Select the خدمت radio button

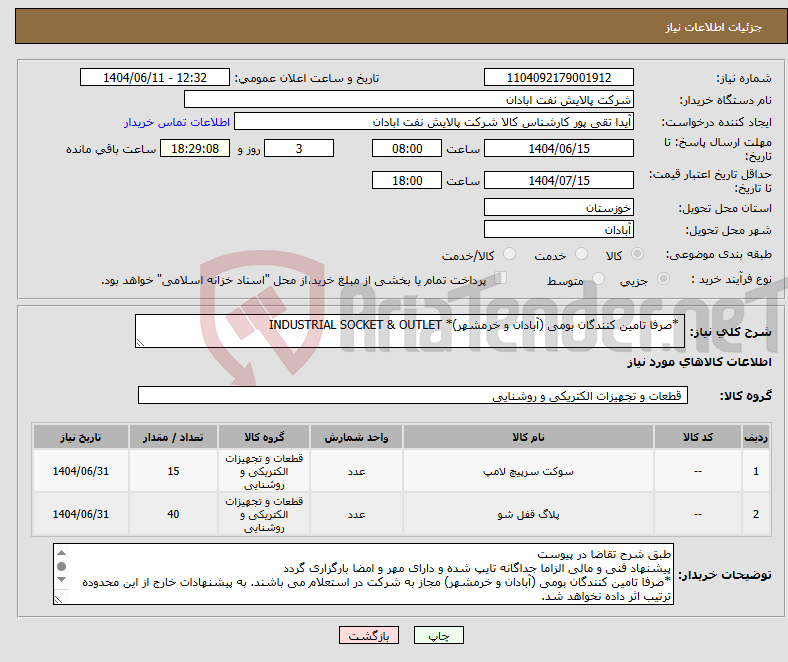(x=581, y=254)
